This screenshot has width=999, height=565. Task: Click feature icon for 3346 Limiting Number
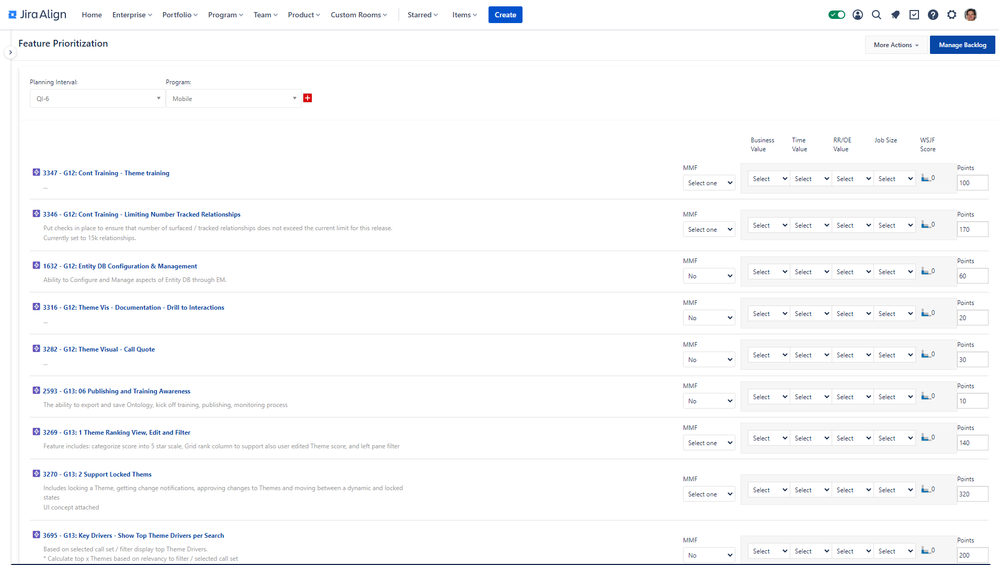click(36, 213)
